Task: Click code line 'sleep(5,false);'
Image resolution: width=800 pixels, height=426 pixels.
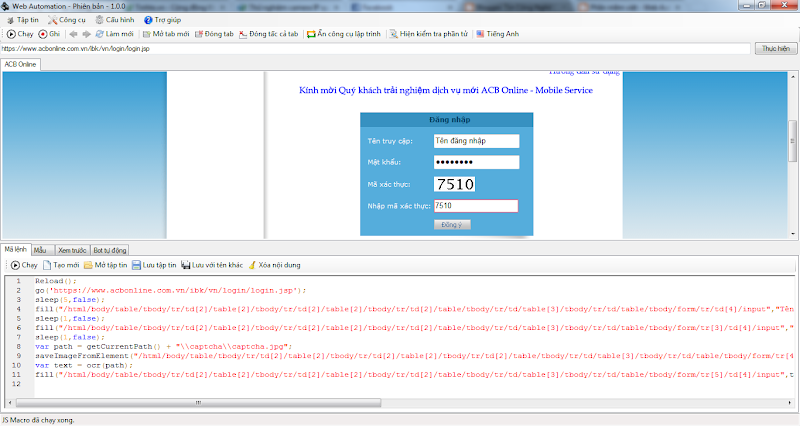Action: [x=69, y=300]
